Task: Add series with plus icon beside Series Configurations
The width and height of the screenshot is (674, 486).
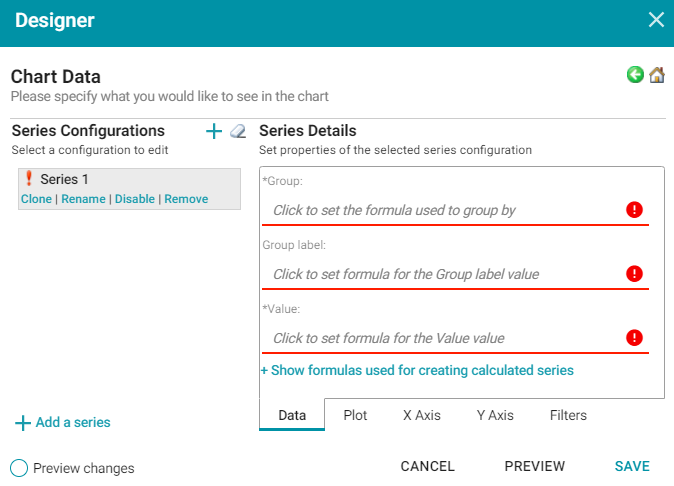Action: point(214,131)
